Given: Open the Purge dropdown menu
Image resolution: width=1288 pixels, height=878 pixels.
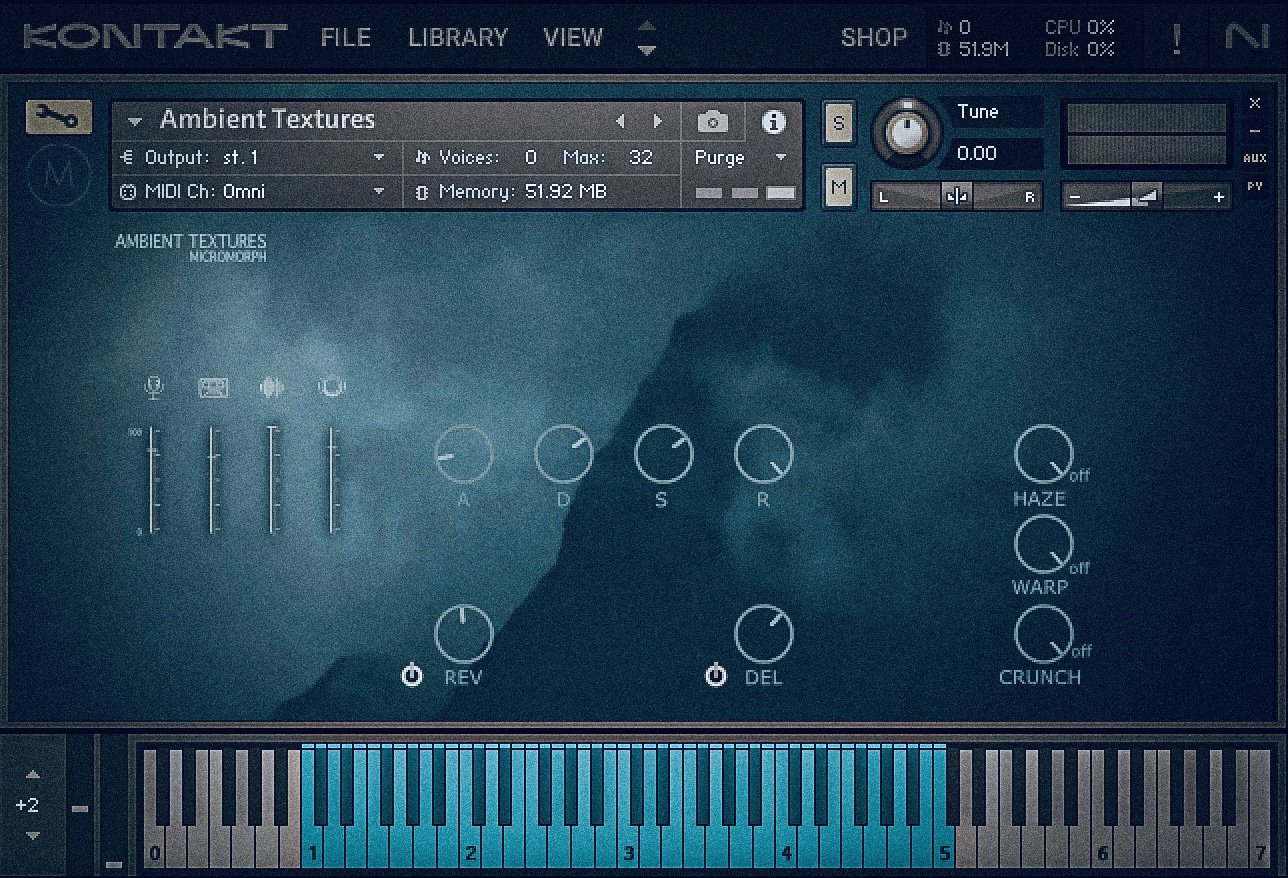Looking at the screenshot, I should (781, 158).
